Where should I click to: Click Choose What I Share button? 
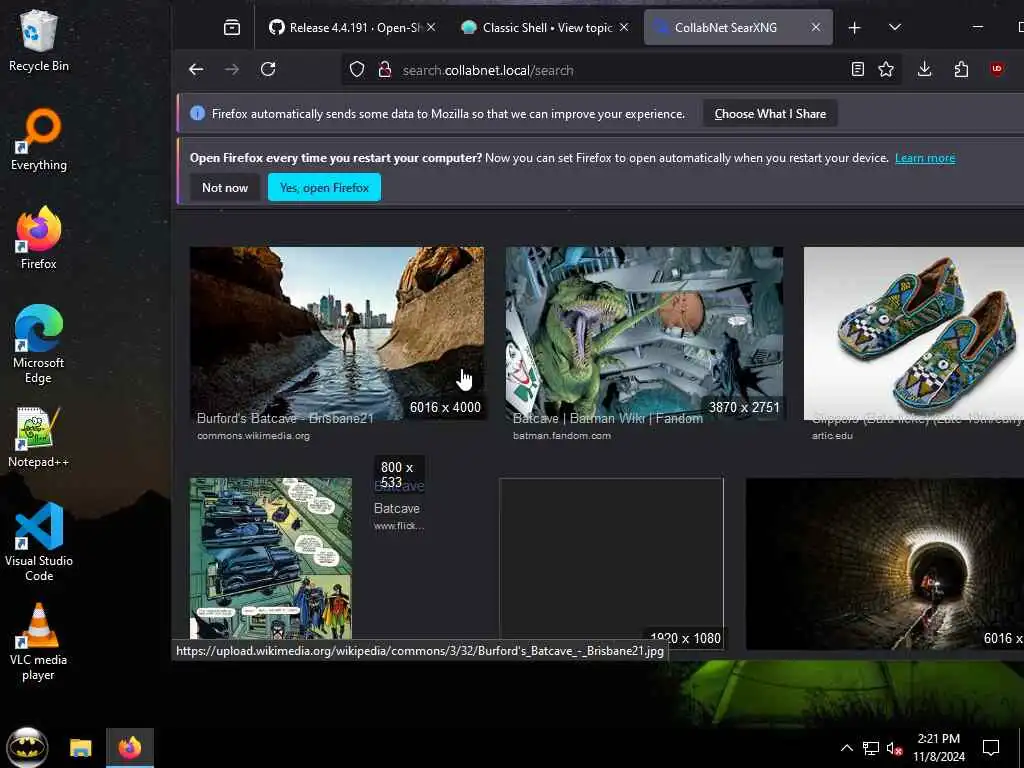tap(770, 114)
